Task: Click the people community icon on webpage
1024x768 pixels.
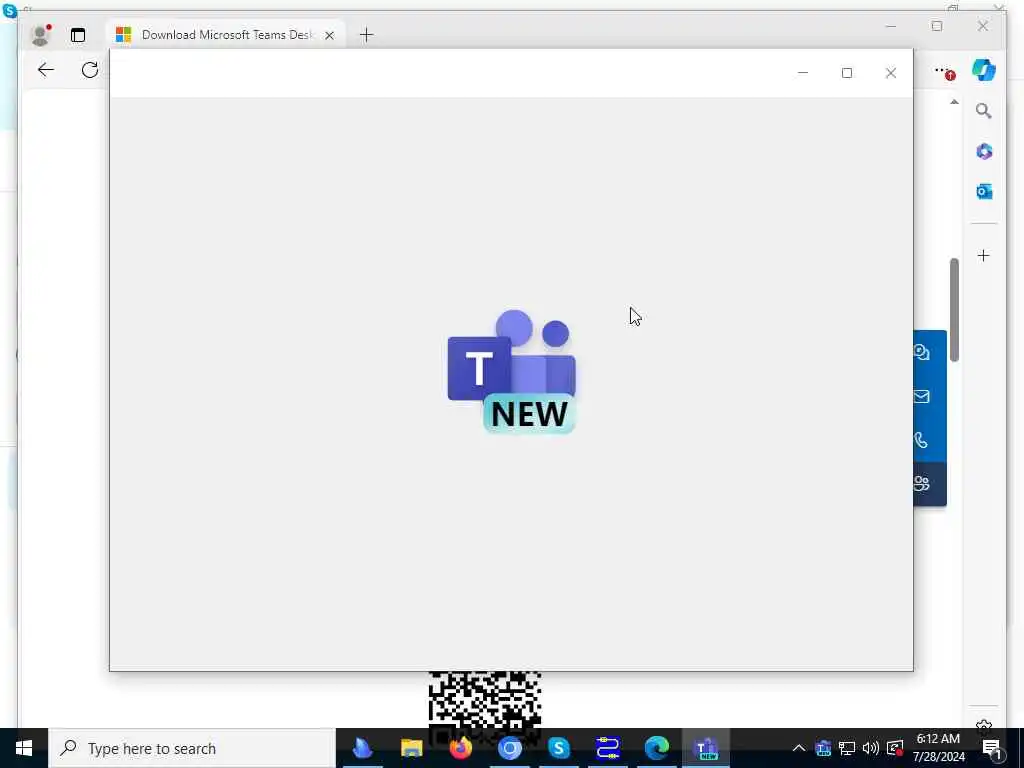Action: pos(921,484)
